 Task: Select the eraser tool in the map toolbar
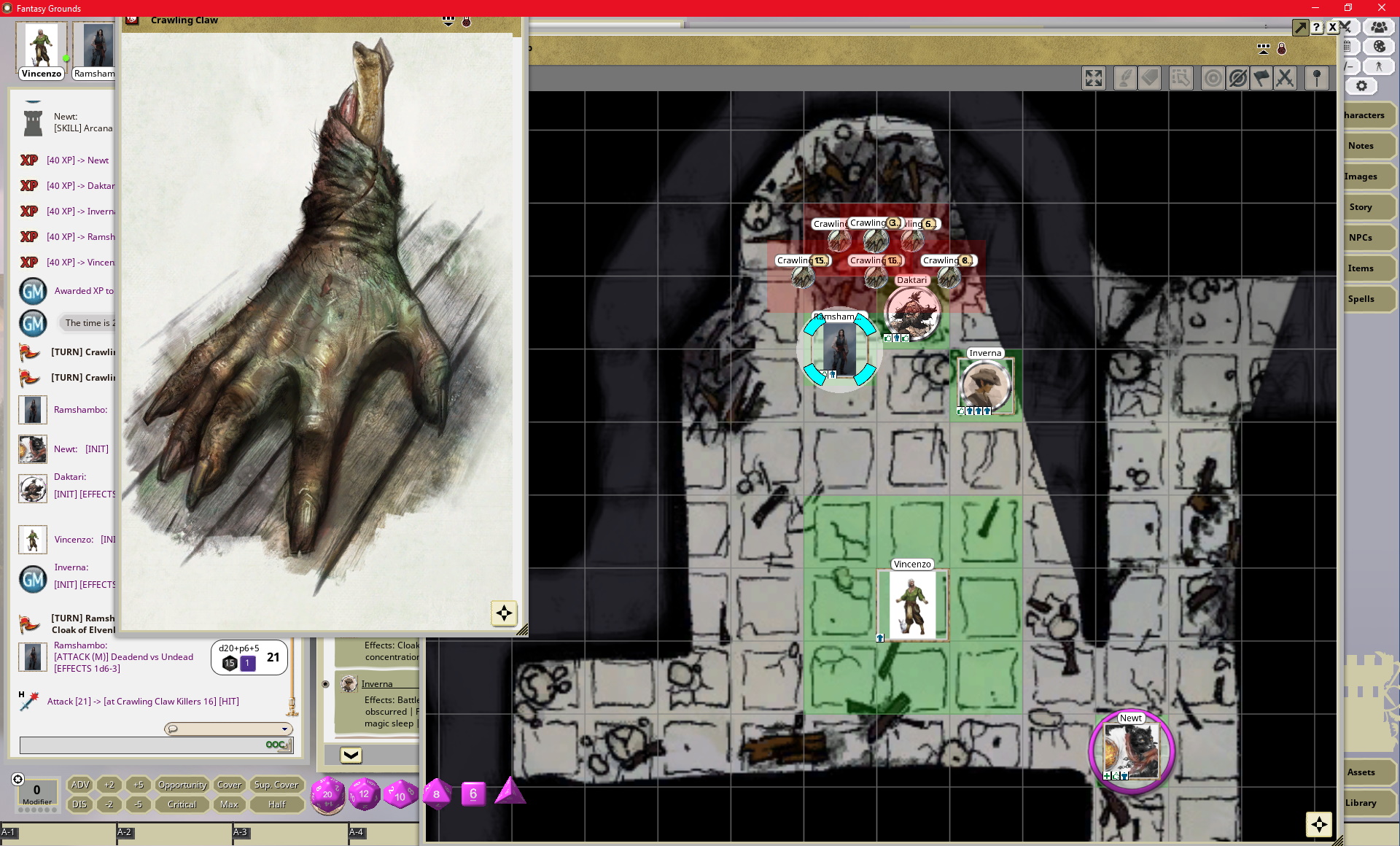pyautogui.click(x=1150, y=78)
